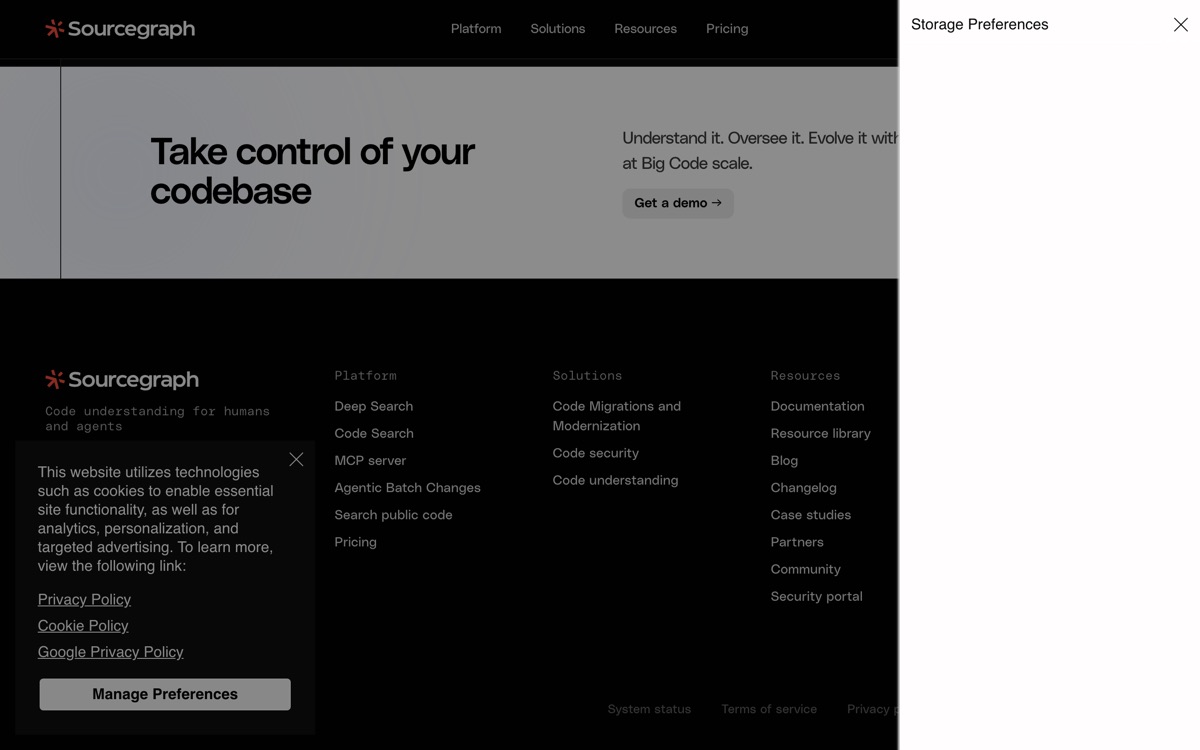
Task: Open Resource library footer link
Action: pos(820,433)
